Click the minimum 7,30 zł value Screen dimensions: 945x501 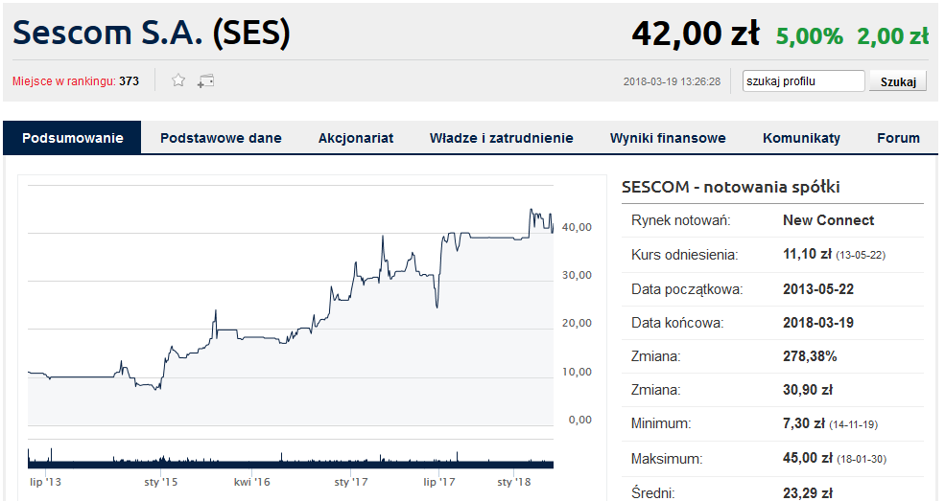point(803,423)
